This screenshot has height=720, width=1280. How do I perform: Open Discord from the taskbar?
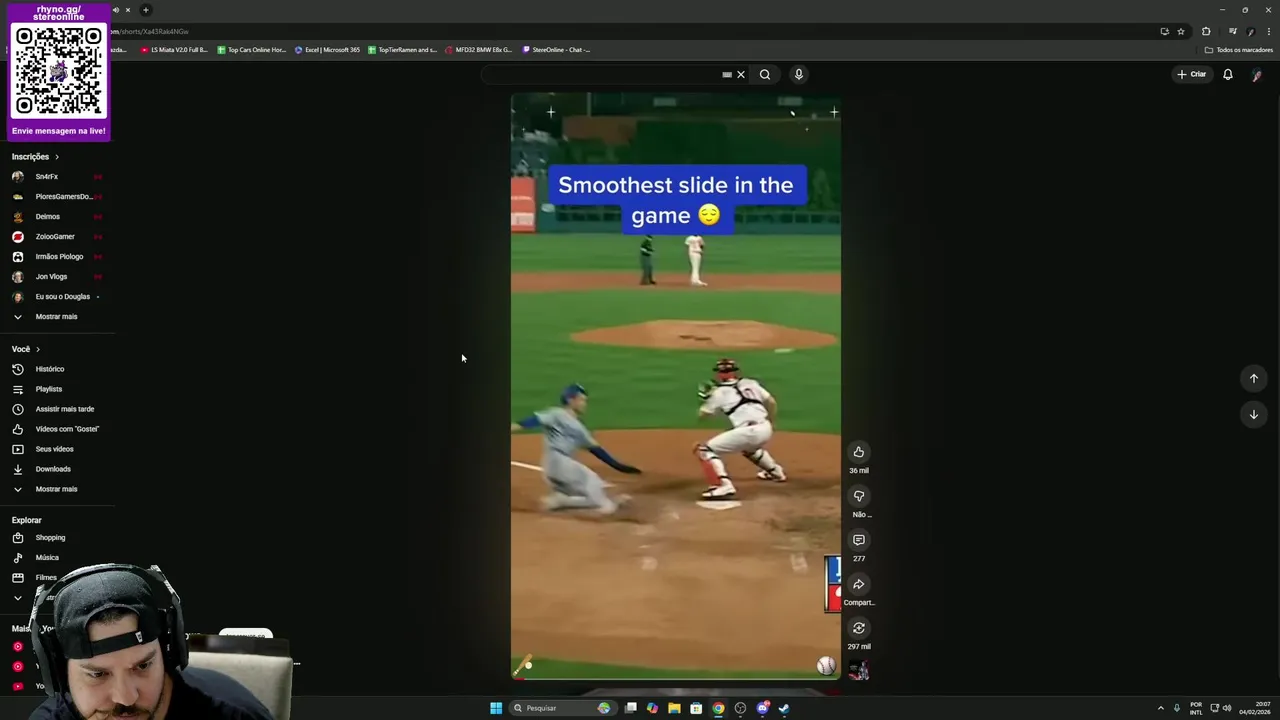pyautogui.click(x=762, y=708)
